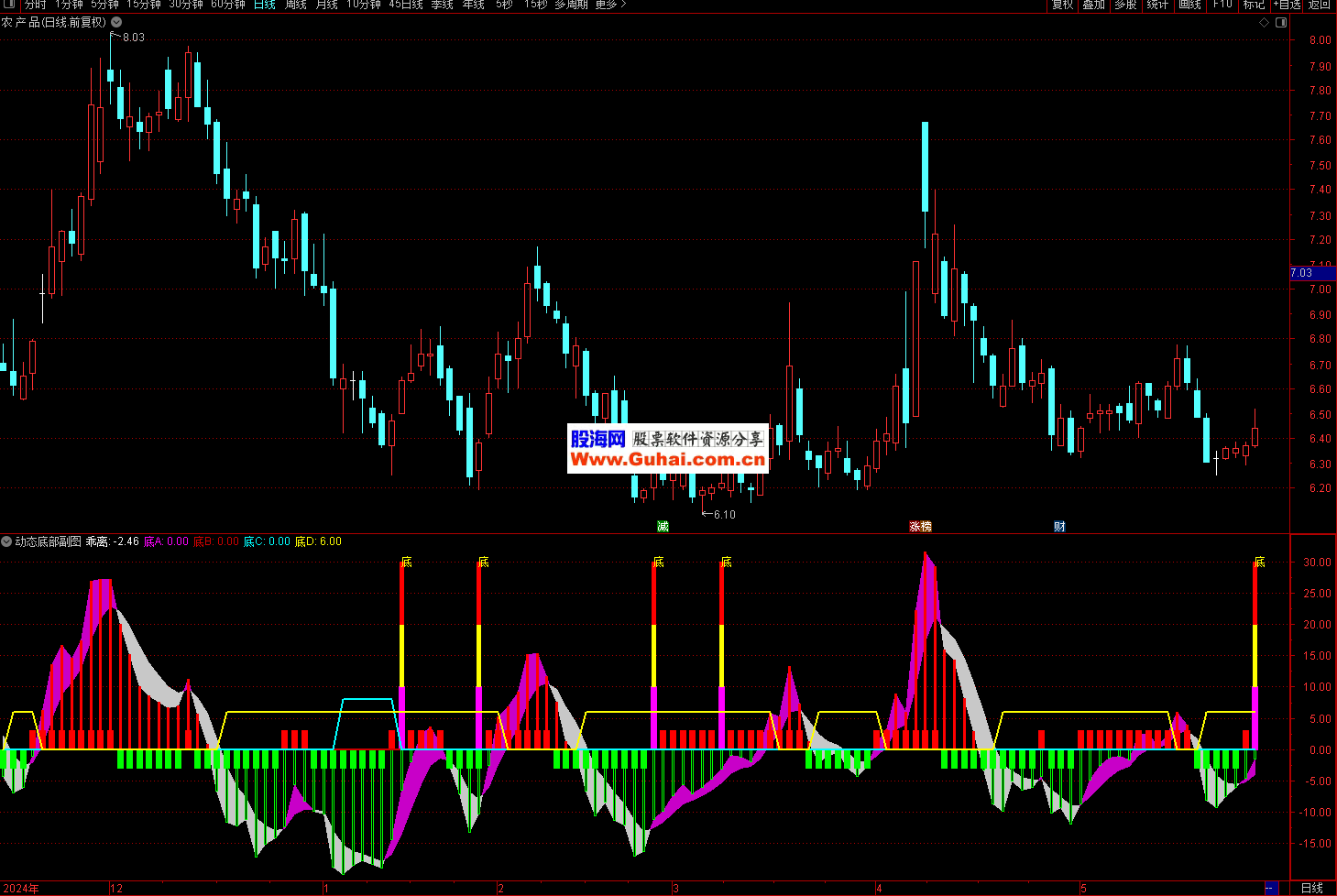Screen dimensions: 1337x896
Task: Open dropdown beside 动态底部副图 indicator name
Action: pyautogui.click(x=6, y=541)
